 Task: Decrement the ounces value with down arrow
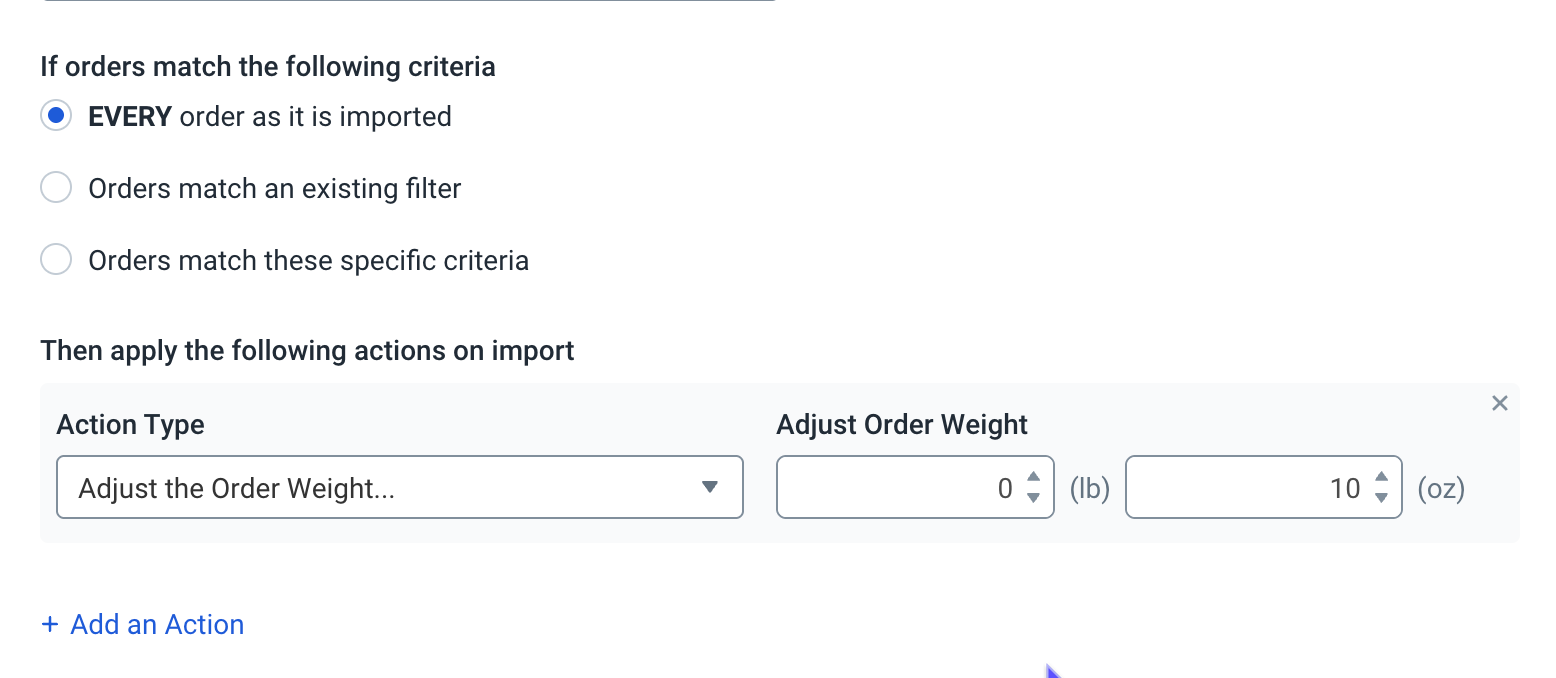tap(1382, 496)
